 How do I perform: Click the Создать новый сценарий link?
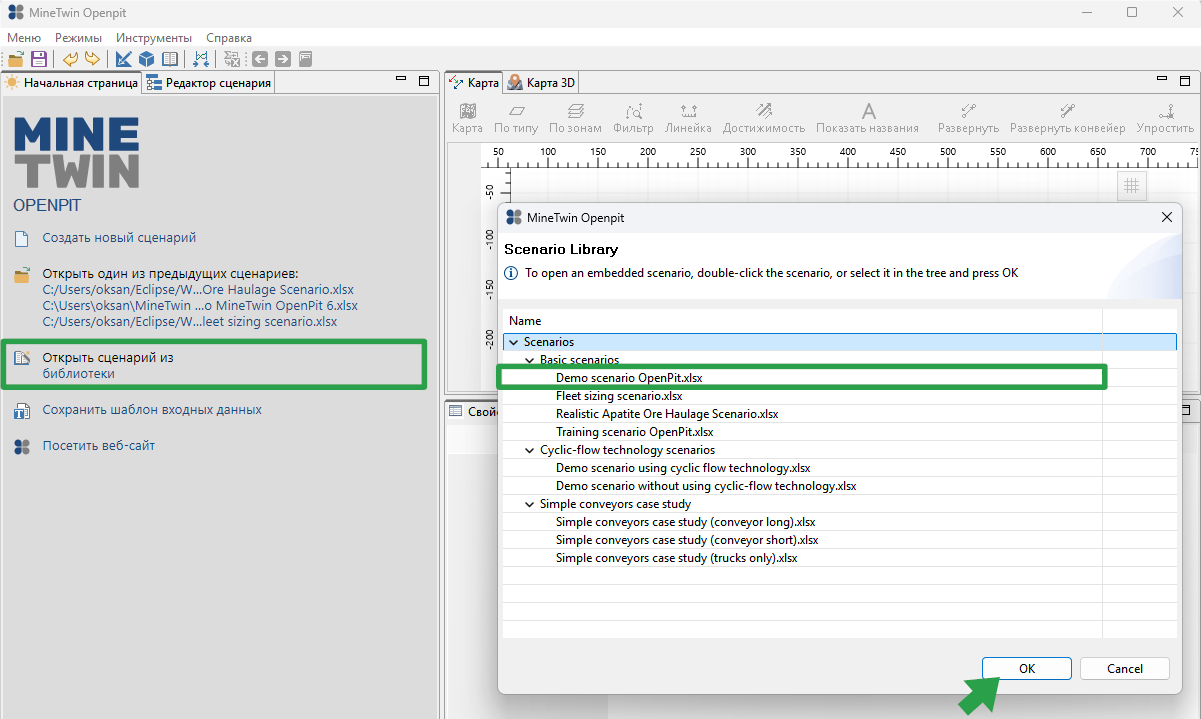click(x=119, y=238)
